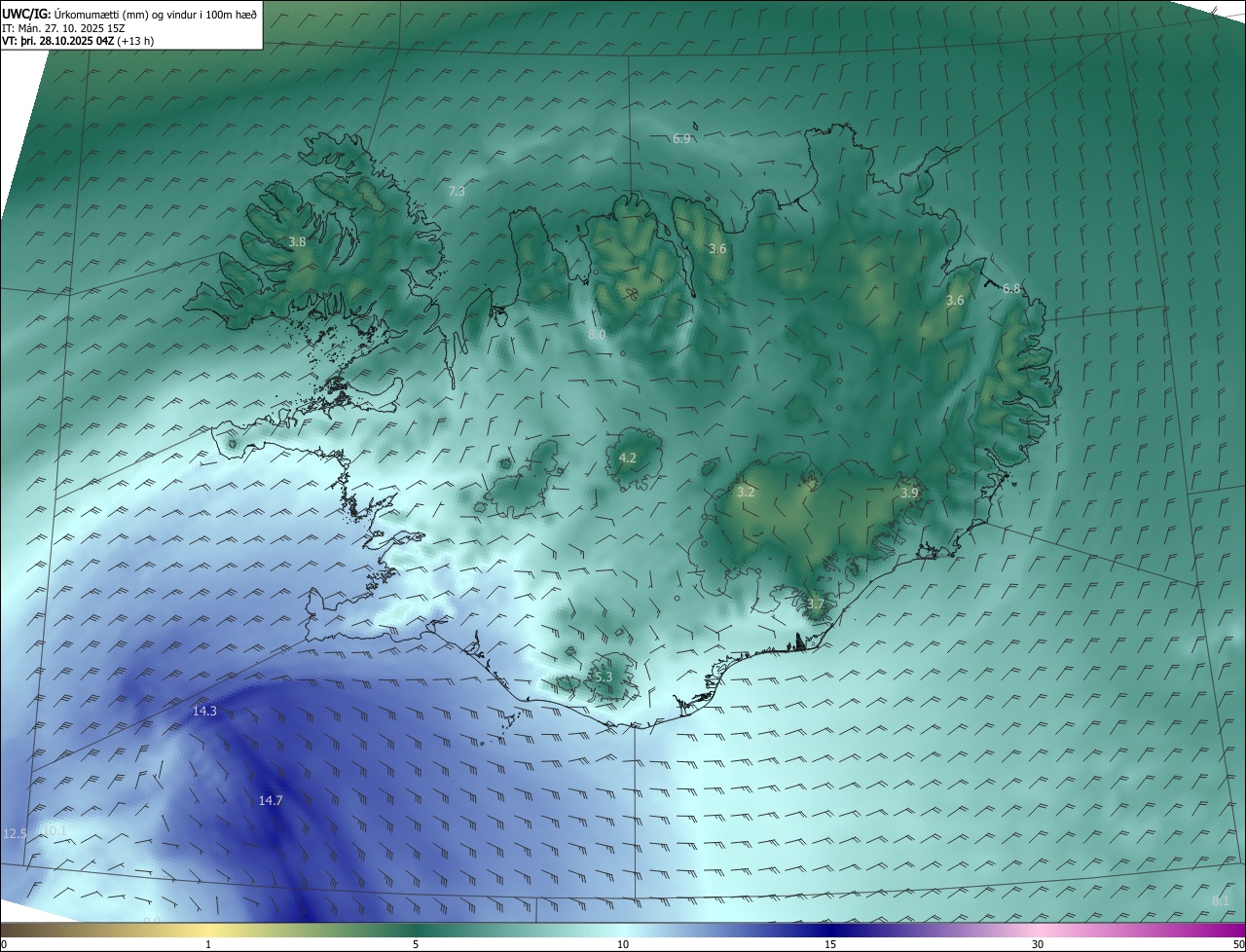Select the 5 mark on the color scale
The width and height of the screenshot is (1246, 952).
pos(416,944)
